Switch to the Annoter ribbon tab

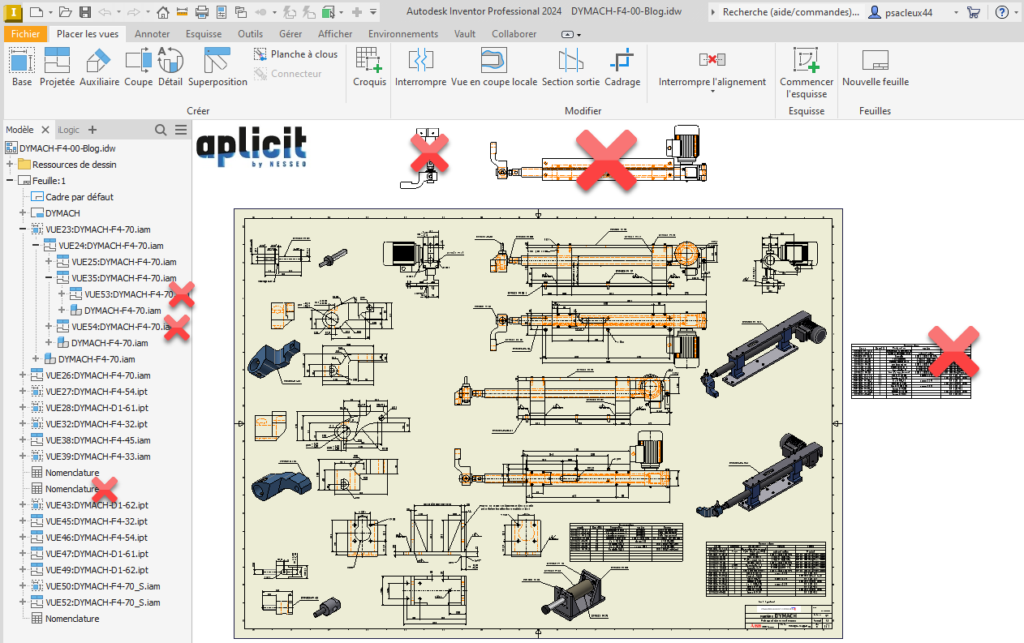[x=152, y=33]
